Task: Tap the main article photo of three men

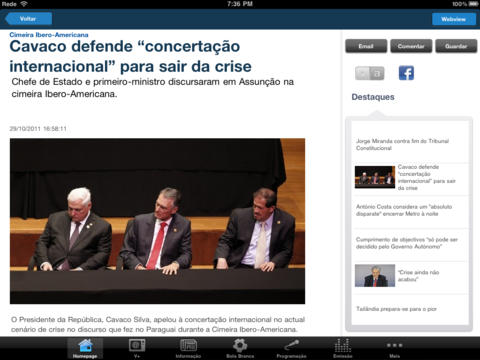Action: coord(157,221)
